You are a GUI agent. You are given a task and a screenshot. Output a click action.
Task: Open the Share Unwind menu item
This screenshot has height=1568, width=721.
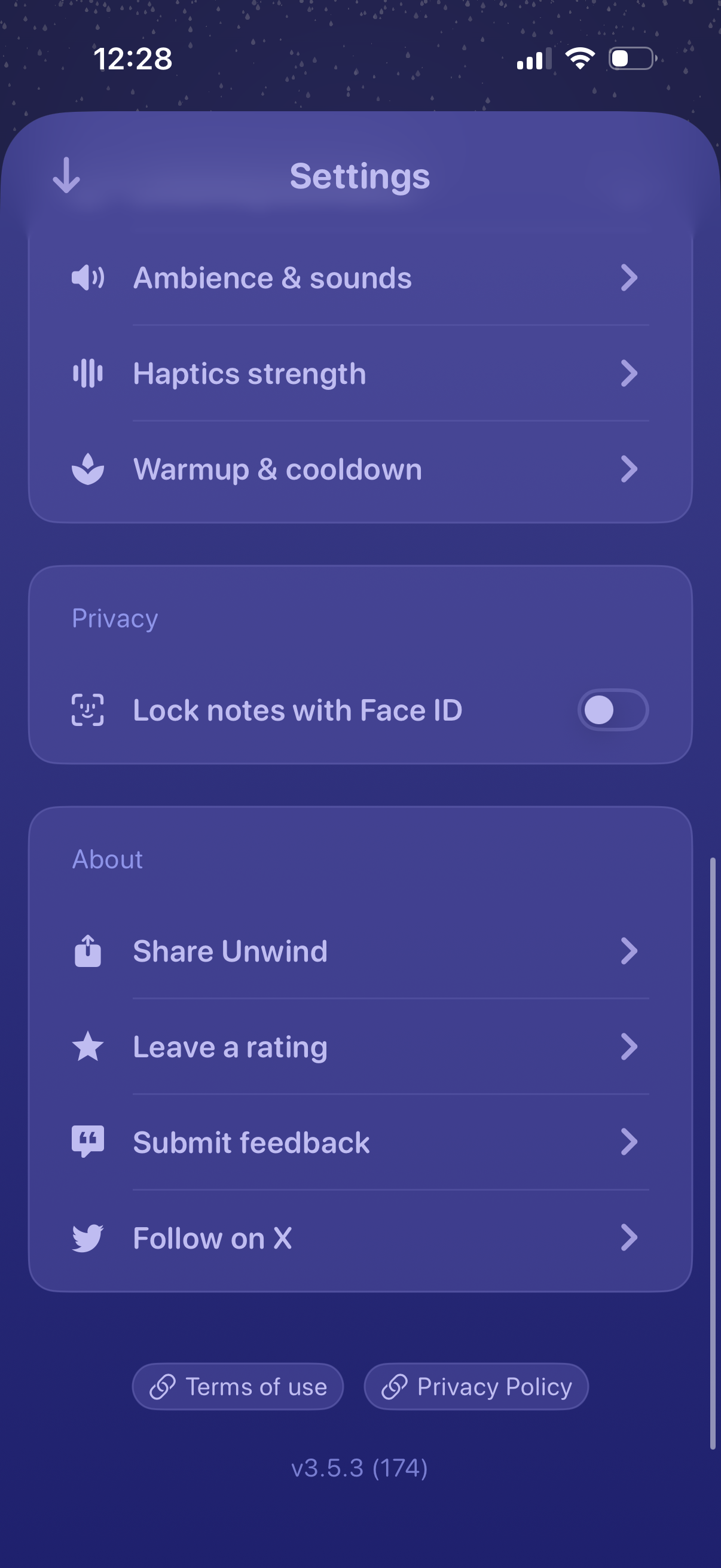click(x=230, y=951)
